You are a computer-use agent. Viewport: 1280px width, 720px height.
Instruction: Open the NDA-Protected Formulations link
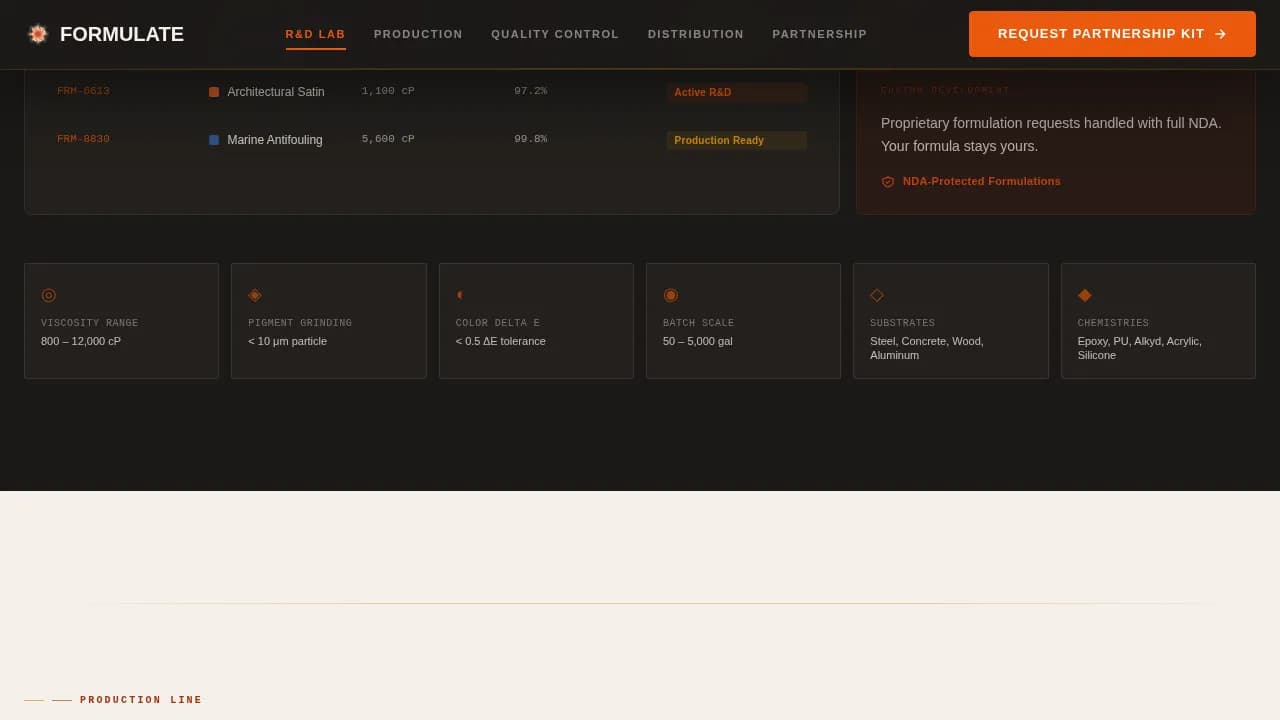click(x=981, y=181)
